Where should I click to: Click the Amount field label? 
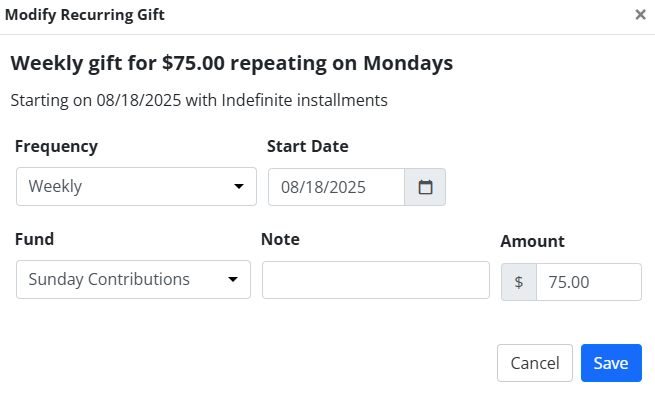point(532,241)
